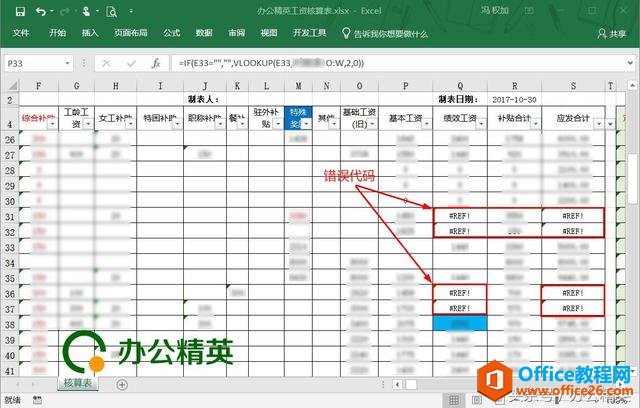
Task: Select column S header
Action: 573,86
